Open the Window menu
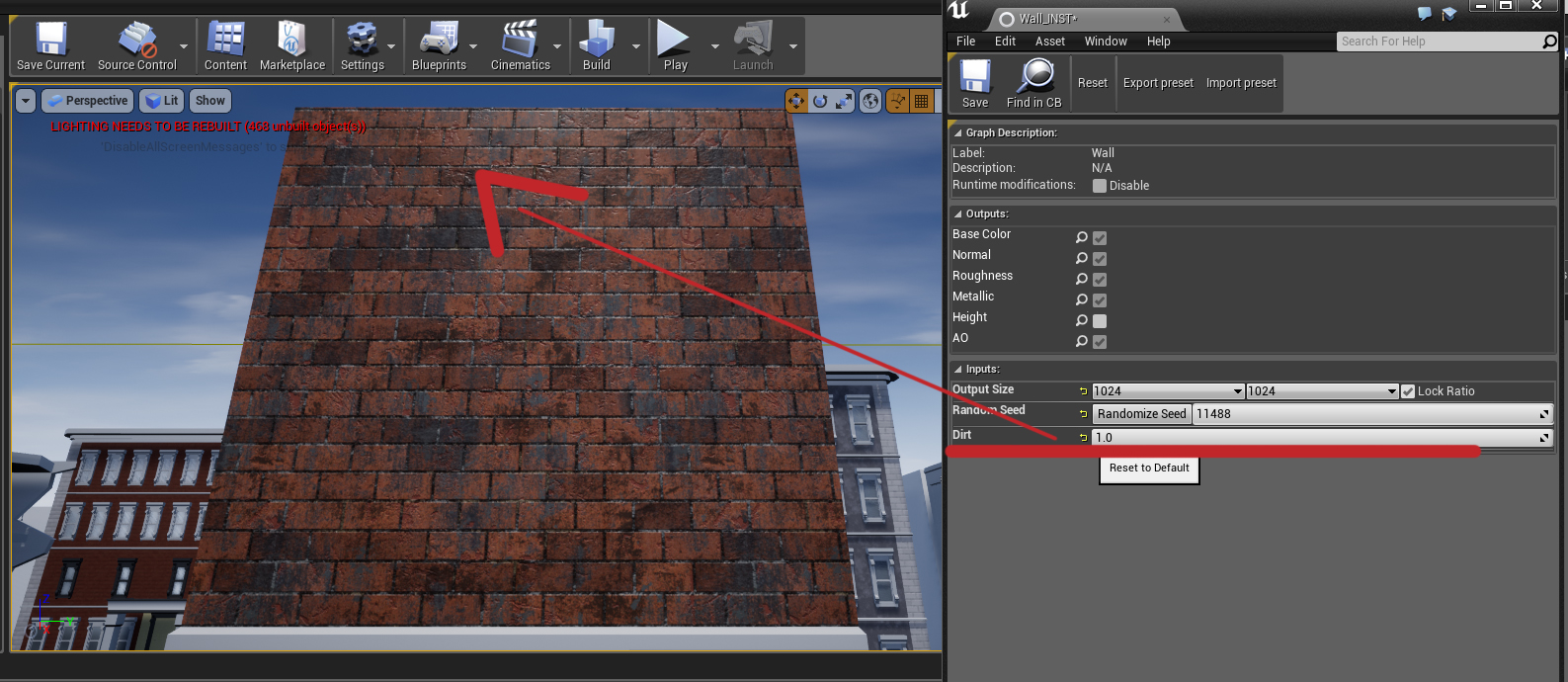The height and width of the screenshot is (682, 1568). 1105,42
